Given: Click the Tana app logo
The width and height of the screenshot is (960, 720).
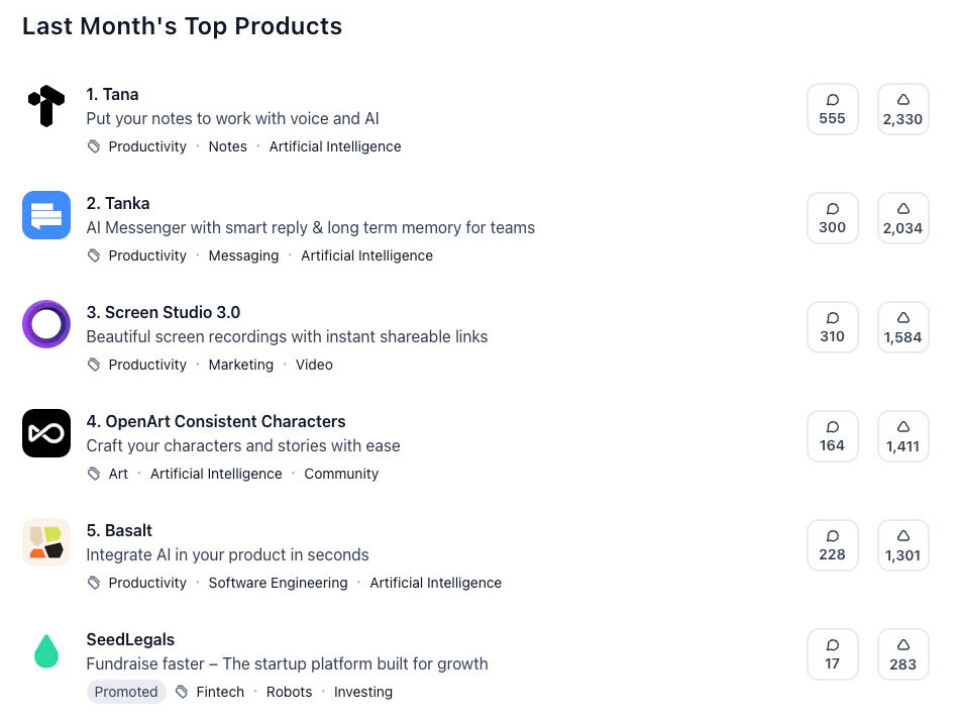Looking at the screenshot, I should click(46, 108).
